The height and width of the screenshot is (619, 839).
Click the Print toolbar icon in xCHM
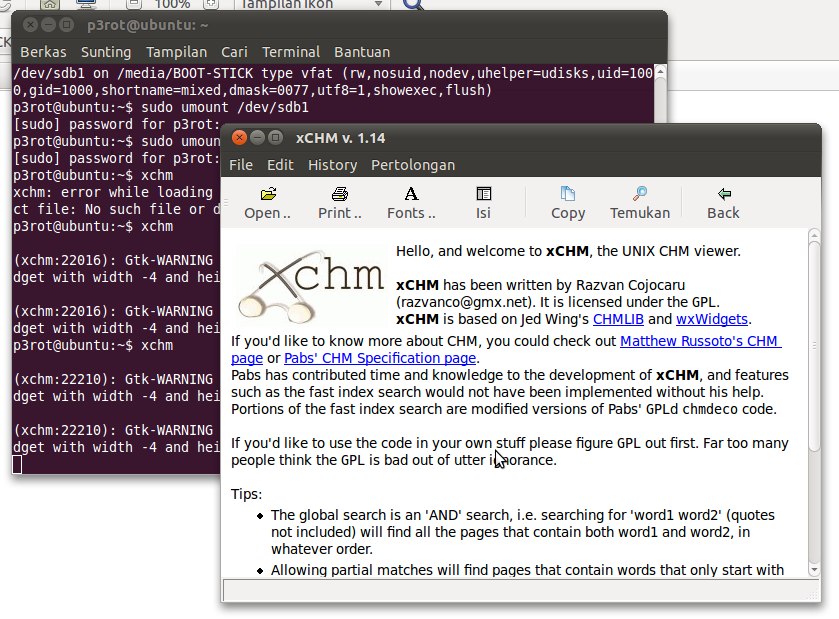click(340, 194)
